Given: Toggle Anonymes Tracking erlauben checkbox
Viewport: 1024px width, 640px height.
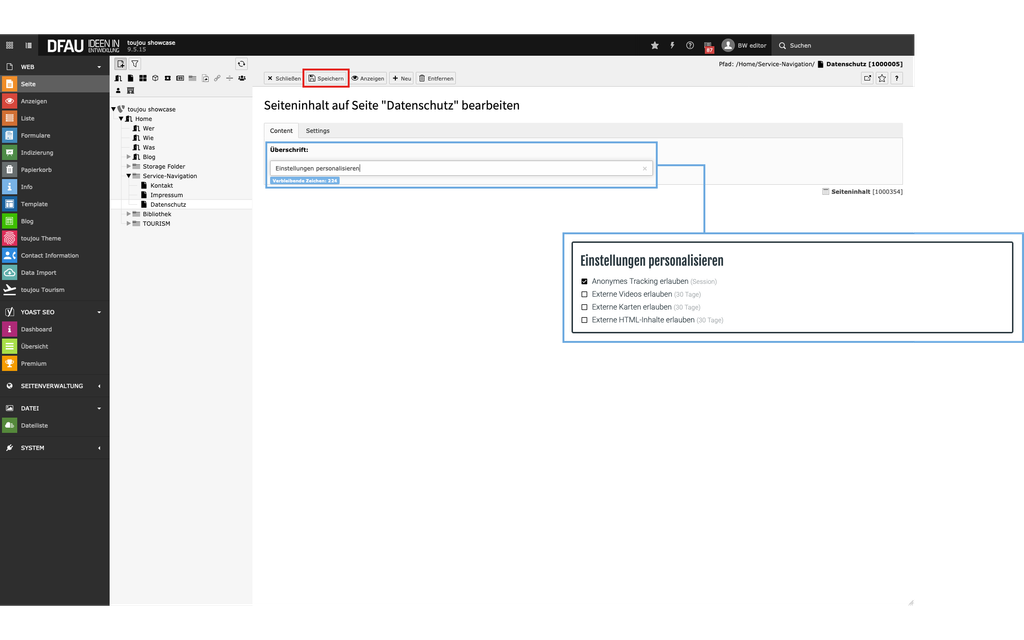Looking at the screenshot, I should [585, 281].
